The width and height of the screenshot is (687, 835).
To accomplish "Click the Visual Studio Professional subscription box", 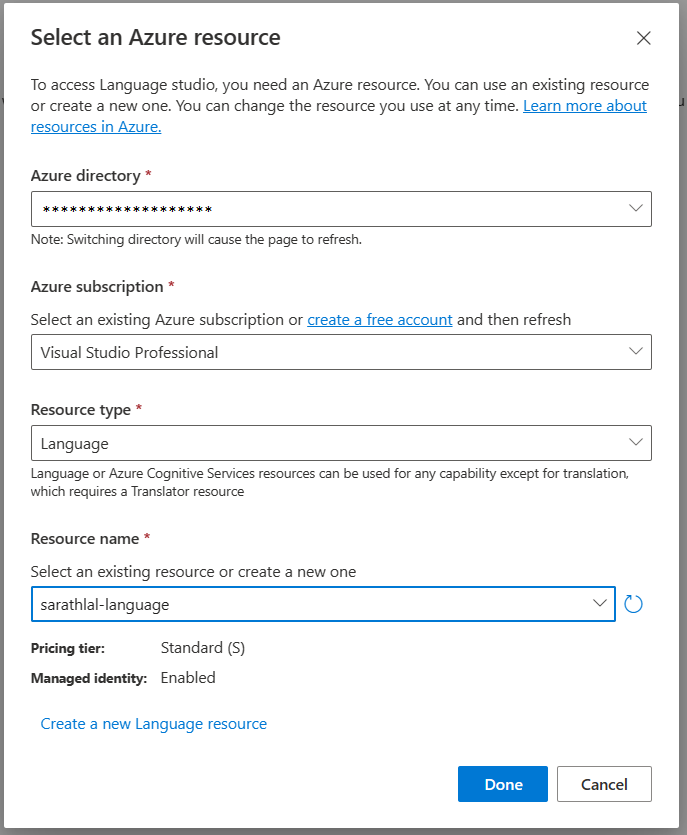I will click(x=300, y=352).
